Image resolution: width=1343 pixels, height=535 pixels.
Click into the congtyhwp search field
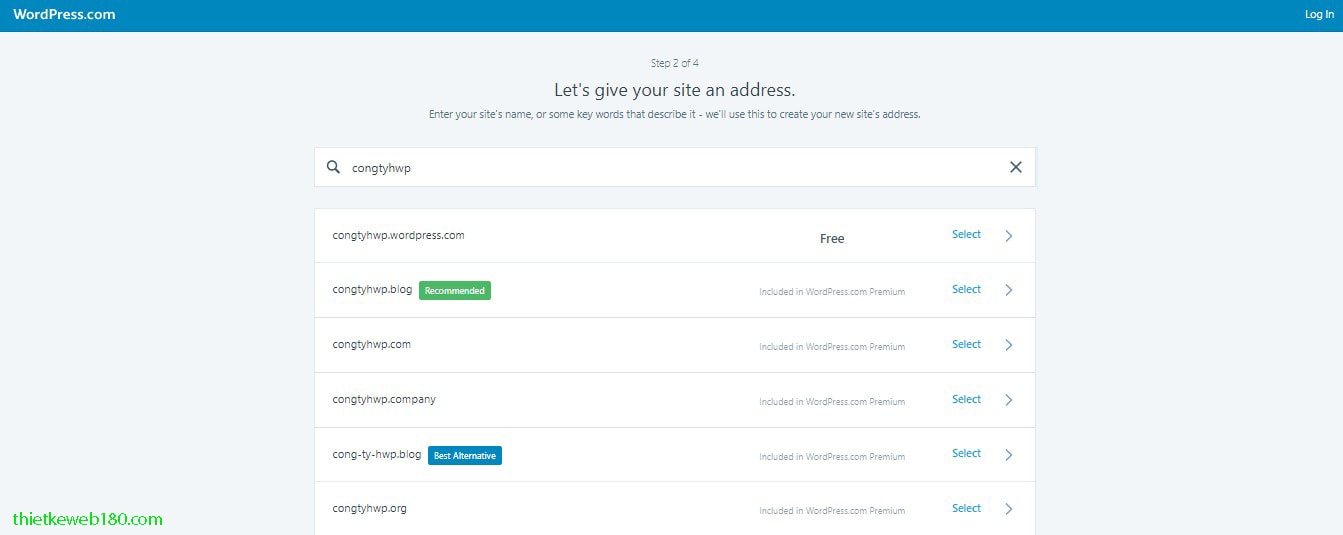click(675, 168)
